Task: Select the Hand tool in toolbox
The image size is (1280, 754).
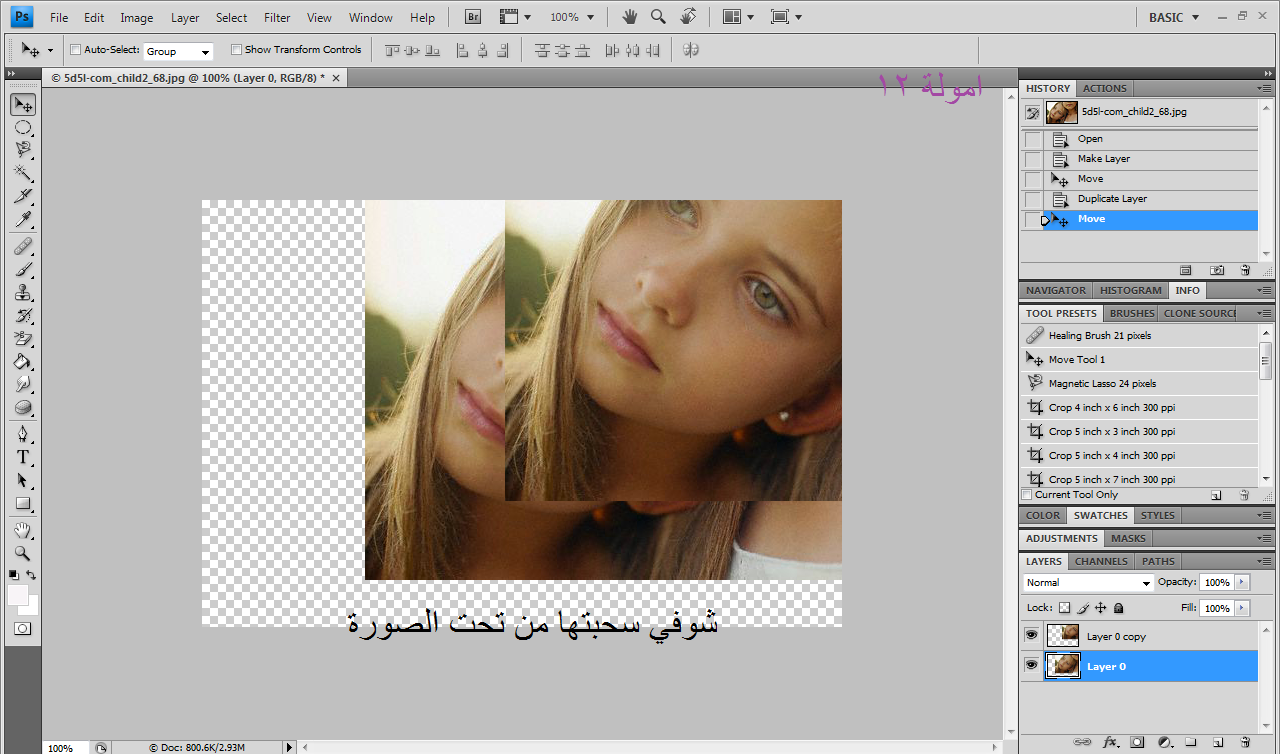Action: [23, 530]
